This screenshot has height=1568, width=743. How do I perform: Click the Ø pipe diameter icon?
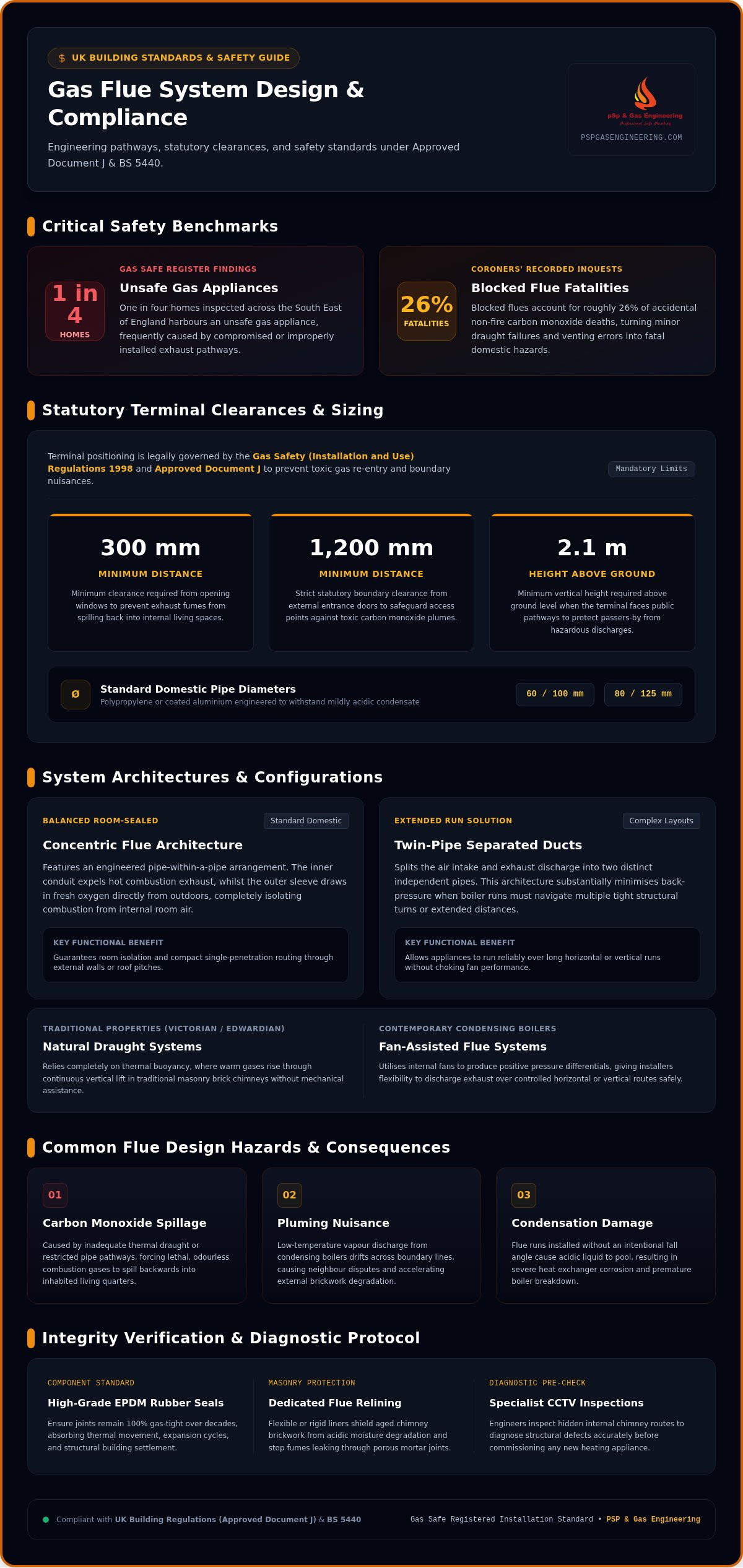pyautogui.click(x=76, y=695)
